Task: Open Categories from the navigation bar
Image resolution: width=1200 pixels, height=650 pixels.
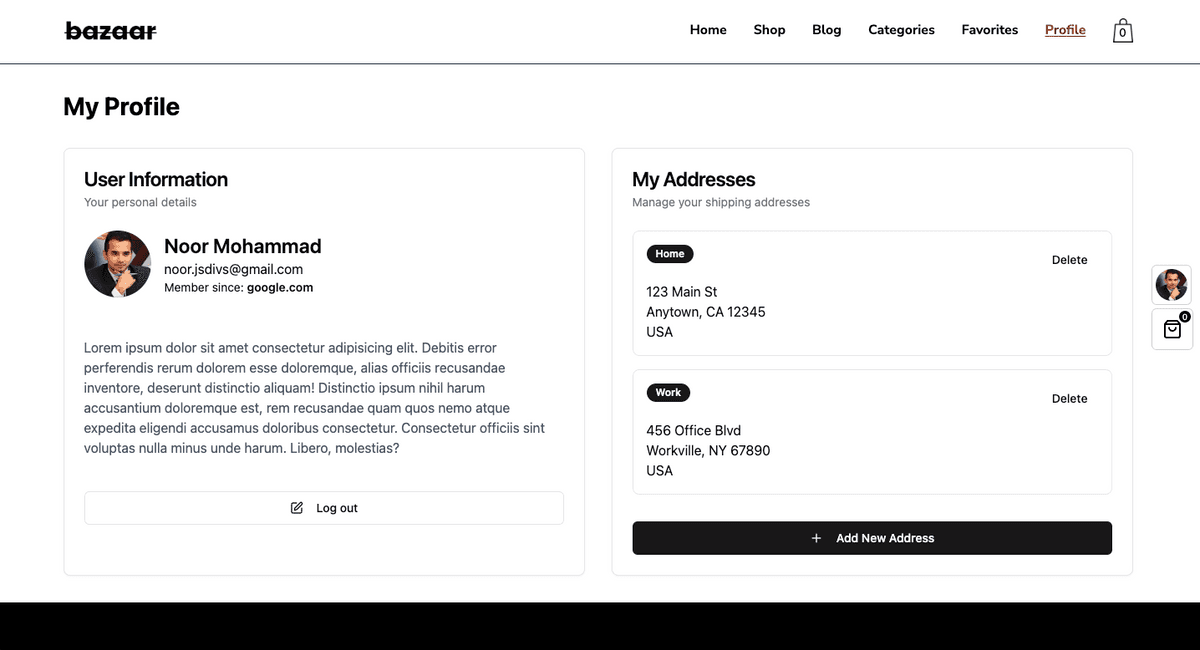Action: pos(901,30)
